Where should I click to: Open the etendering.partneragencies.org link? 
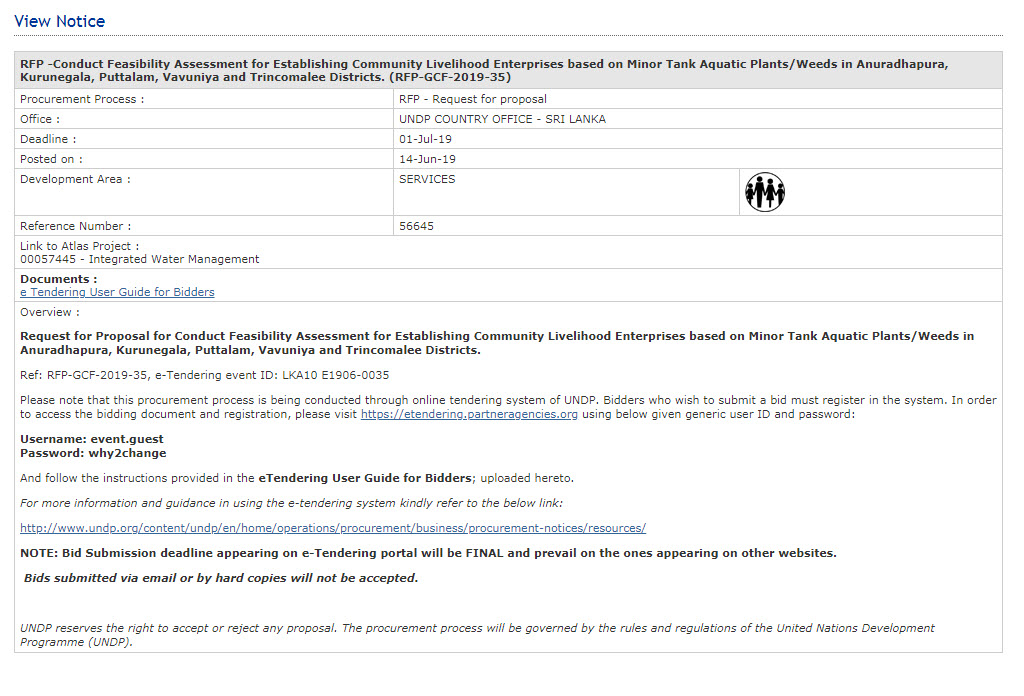(469, 414)
